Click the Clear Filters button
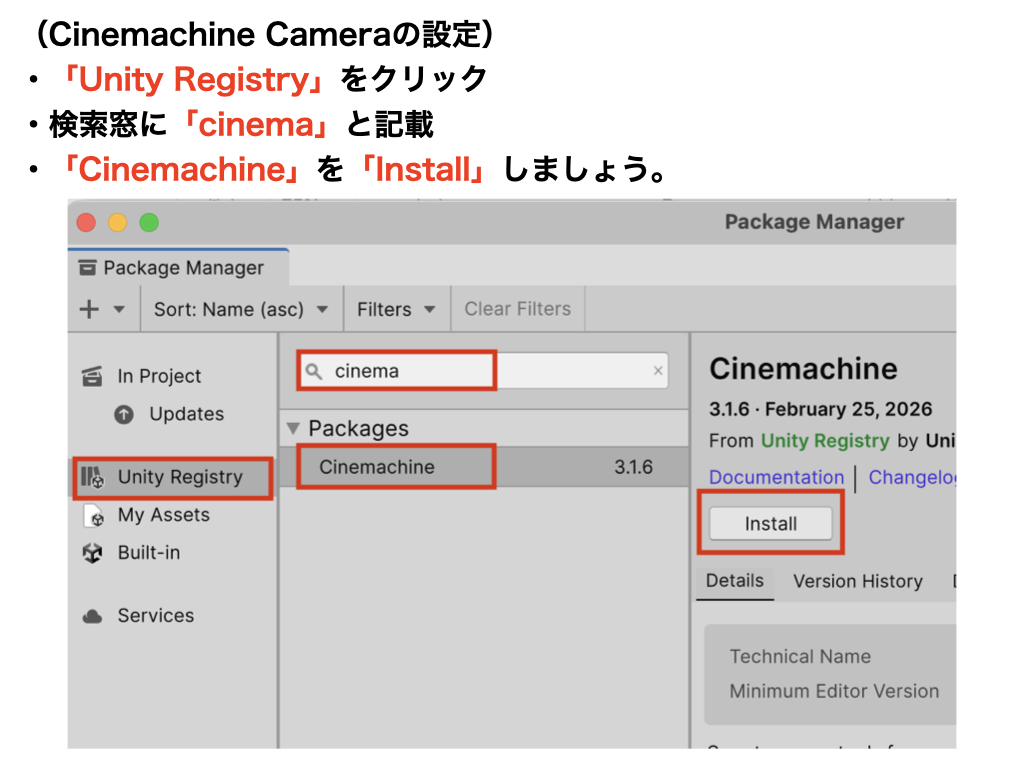Image resolution: width=1024 pixels, height=768 pixels. 517,310
